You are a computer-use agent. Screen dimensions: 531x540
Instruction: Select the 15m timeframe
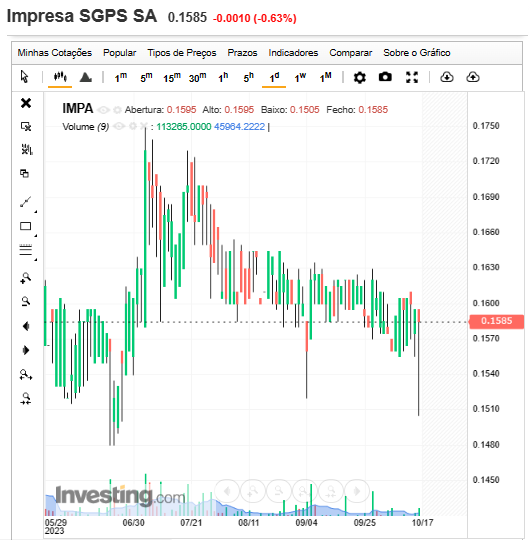point(172,77)
